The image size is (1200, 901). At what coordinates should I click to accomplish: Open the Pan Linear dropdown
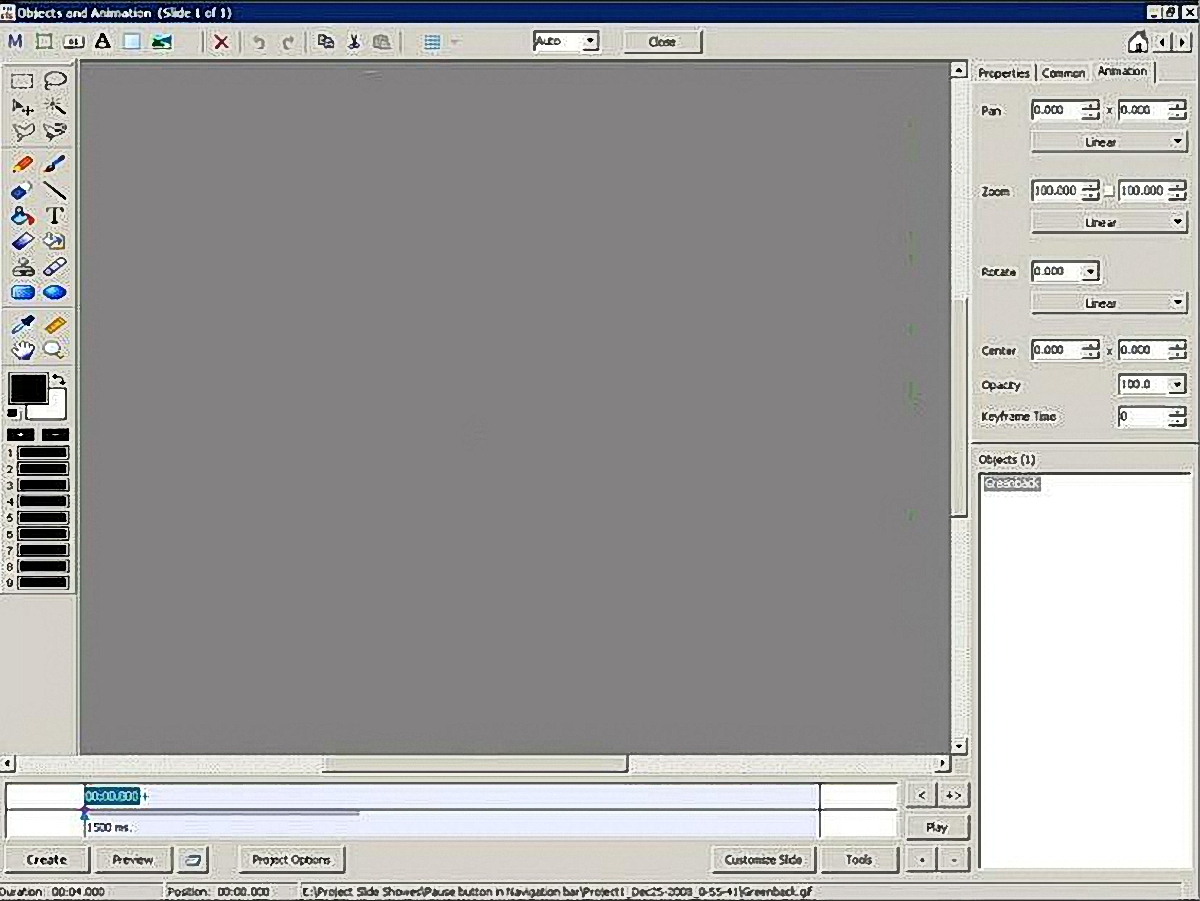[x=1108, y=142]
